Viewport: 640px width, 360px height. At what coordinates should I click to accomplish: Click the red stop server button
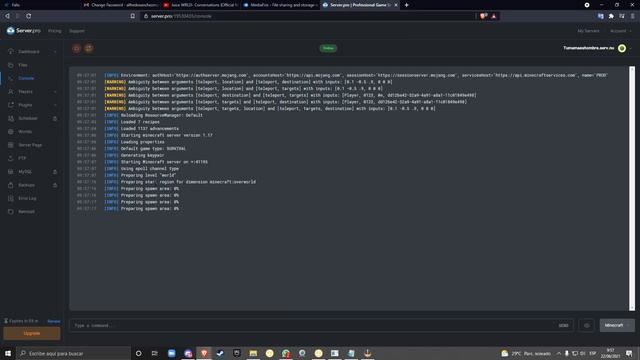(76, 48)
